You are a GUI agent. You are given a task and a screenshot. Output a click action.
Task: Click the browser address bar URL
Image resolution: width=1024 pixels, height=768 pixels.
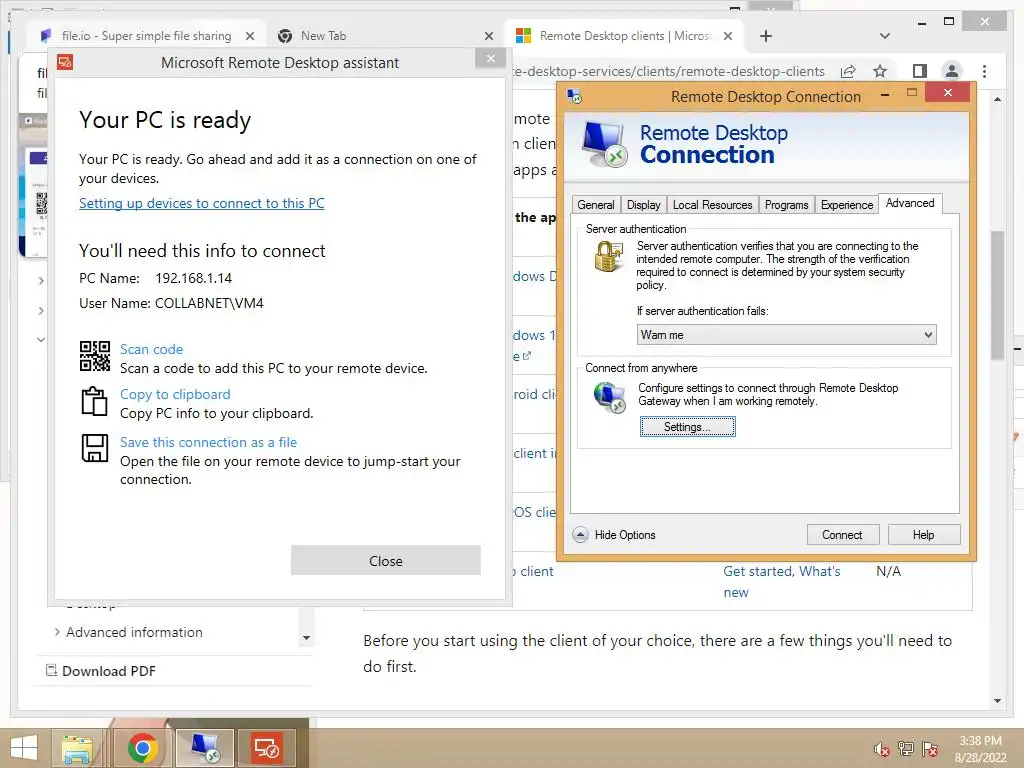pos(668,71)
